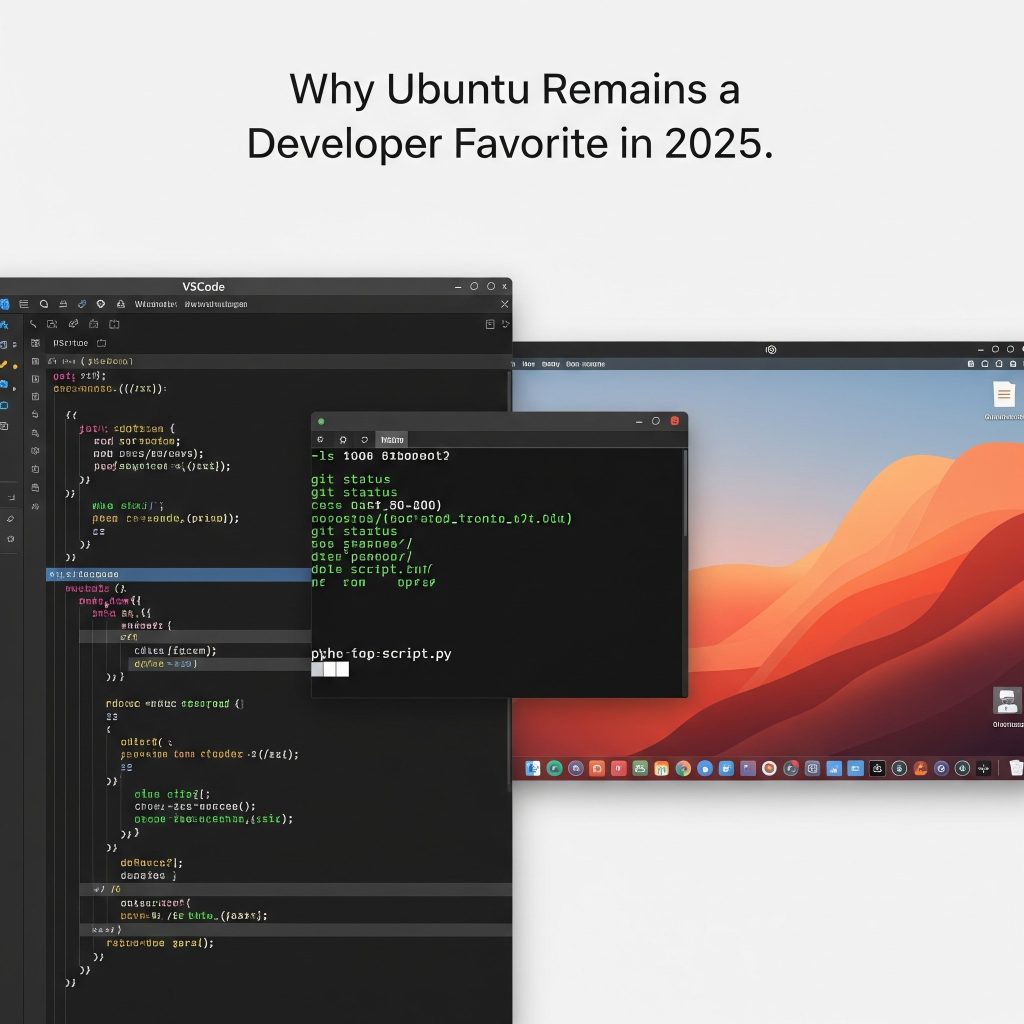Launch the orange Firefox-like icon in the dock
This screenshot has width=1024, height=1024.
pyautogui.click(x=920, y=769)
